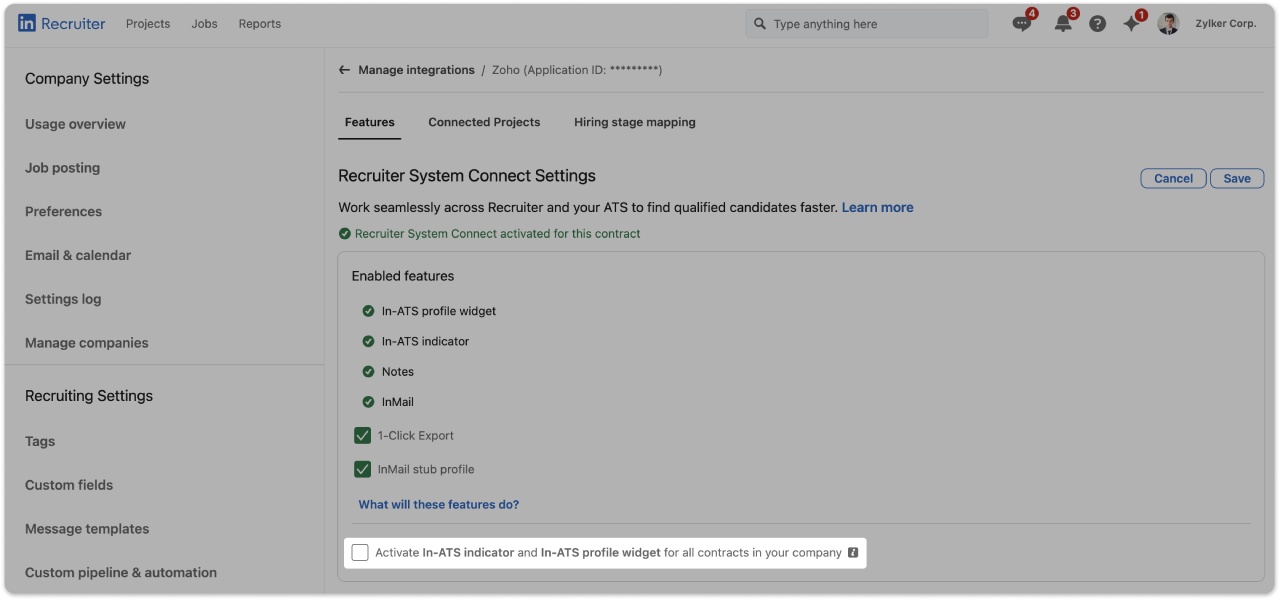
Task: Click the Cancel button
Action: 1173,178
